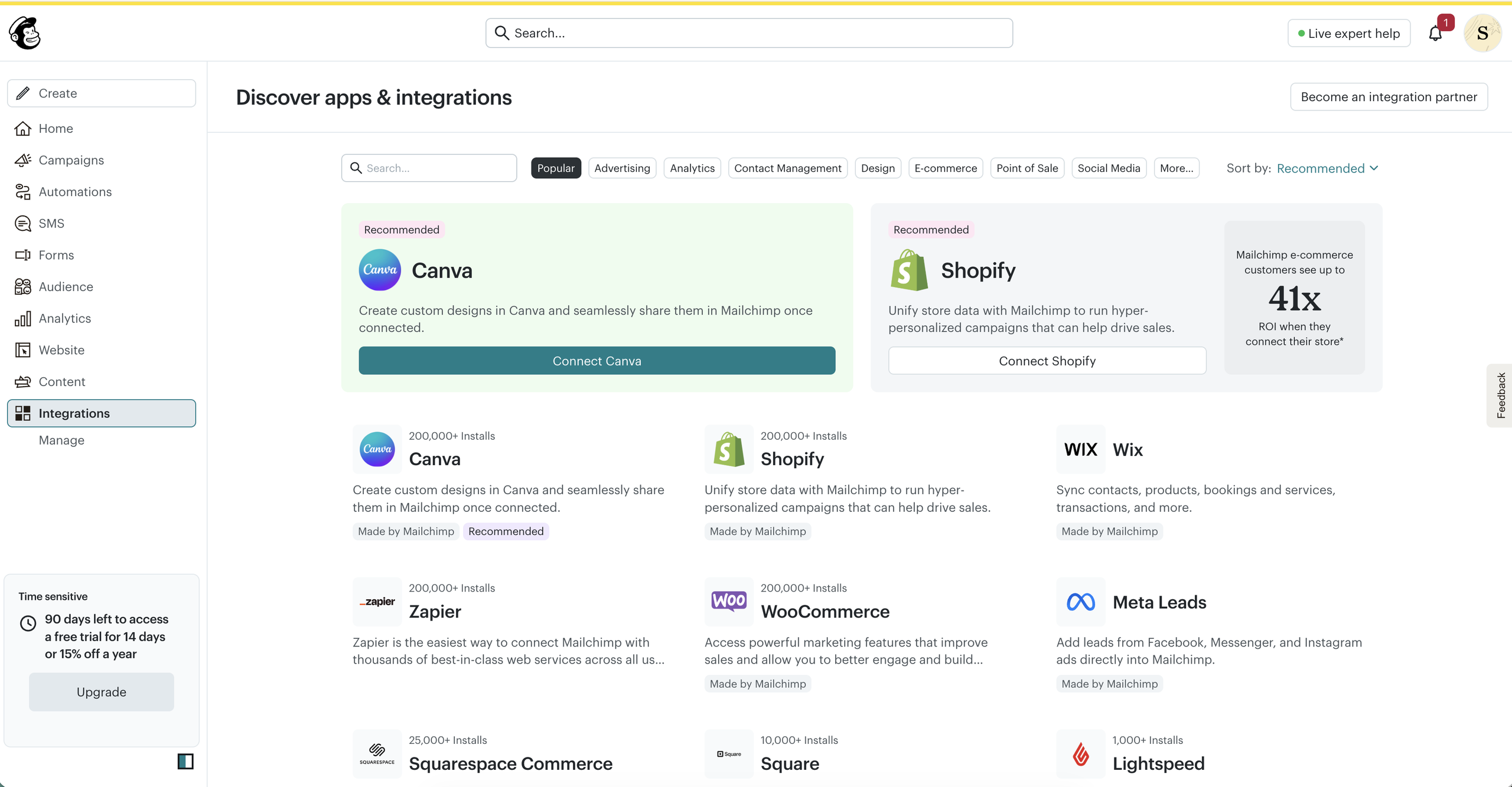Screen dimensions: 1512x787
Task: Select the Point of Sale filter
Action: pyautogui.click(x=1027, y=168)
